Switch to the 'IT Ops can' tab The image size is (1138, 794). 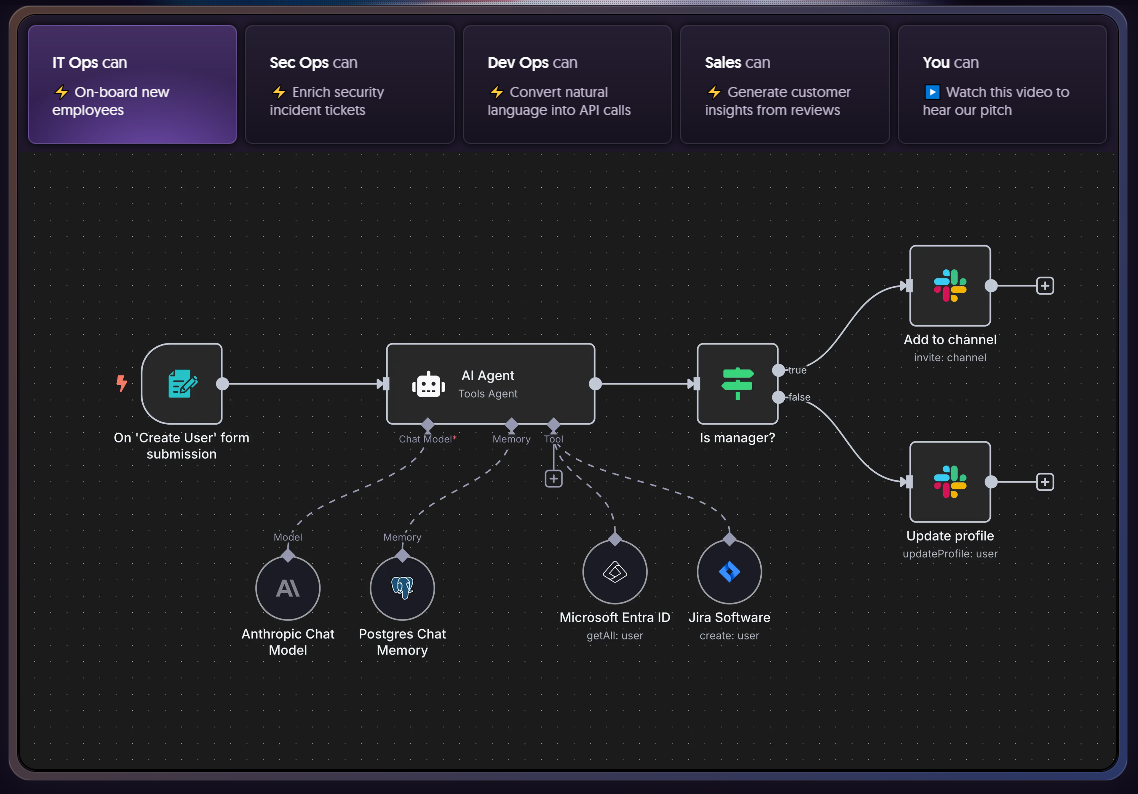pos(132,85)
